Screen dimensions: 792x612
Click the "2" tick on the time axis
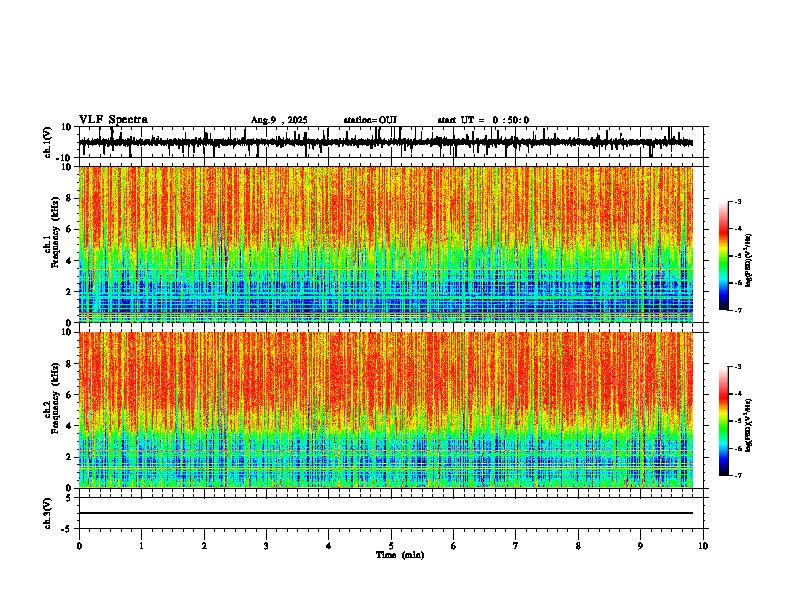click(204, 546)
